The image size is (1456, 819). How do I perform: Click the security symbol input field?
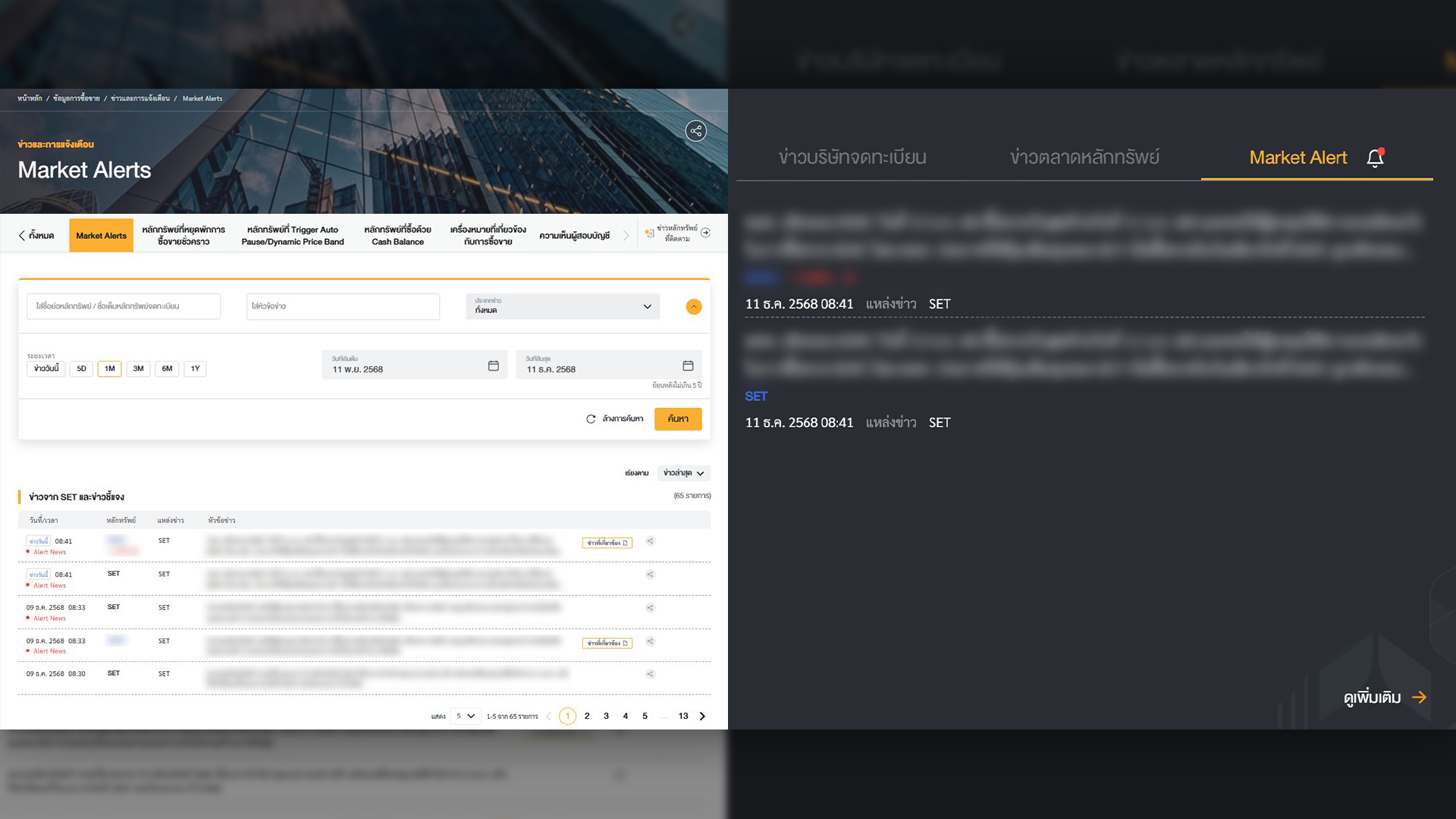124,306
